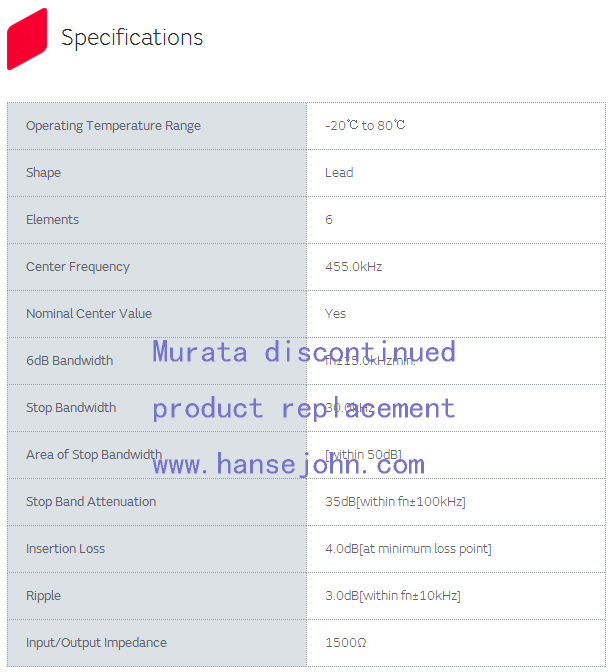Viewport: 608px width, 672px height.
Task: Select the 455.0kHz value
Action: click(354, 267)
